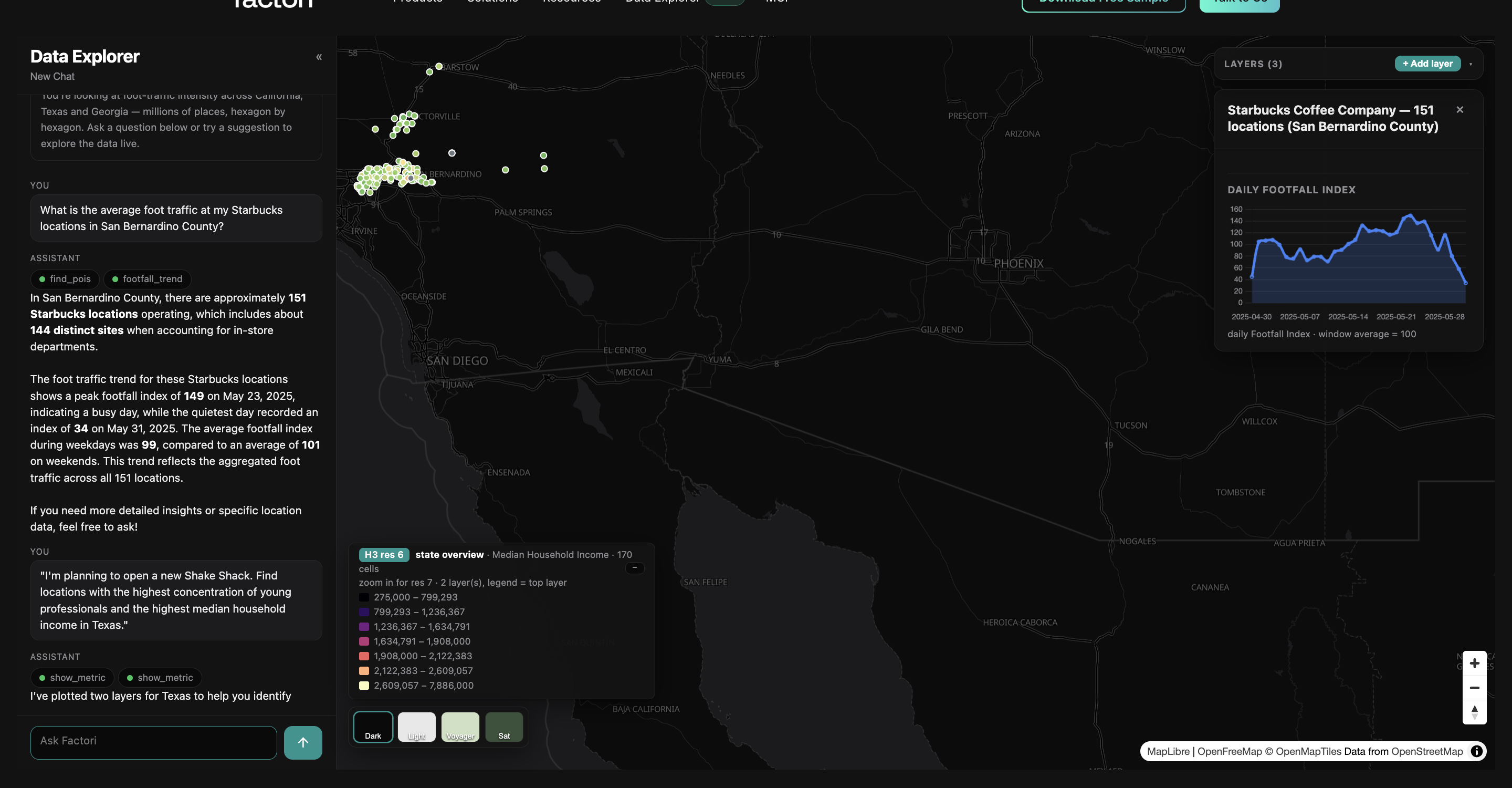Image resolution: width=1512 pixels, height=788 pixels.
Task: Select the 1,634,791 – 1,908,000 legend swatch
Action: (364, 641)
